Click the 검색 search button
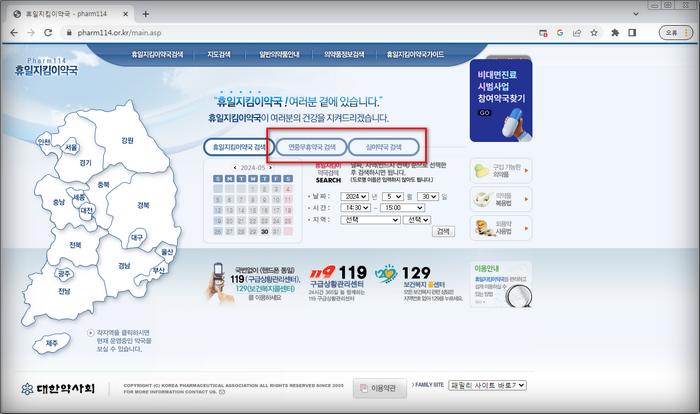 [443, 231]
